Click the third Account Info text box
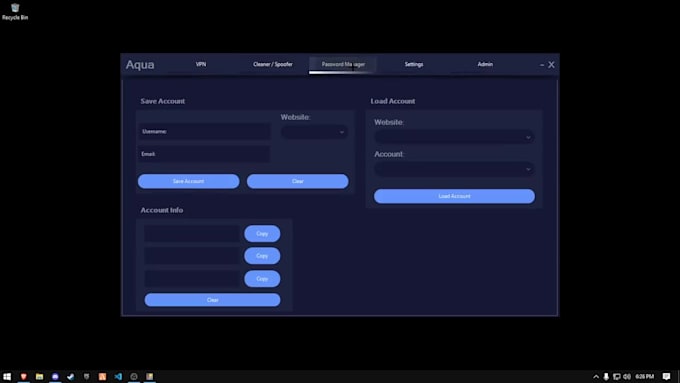Viewport: 680px width, 383px height. point(192,278)
